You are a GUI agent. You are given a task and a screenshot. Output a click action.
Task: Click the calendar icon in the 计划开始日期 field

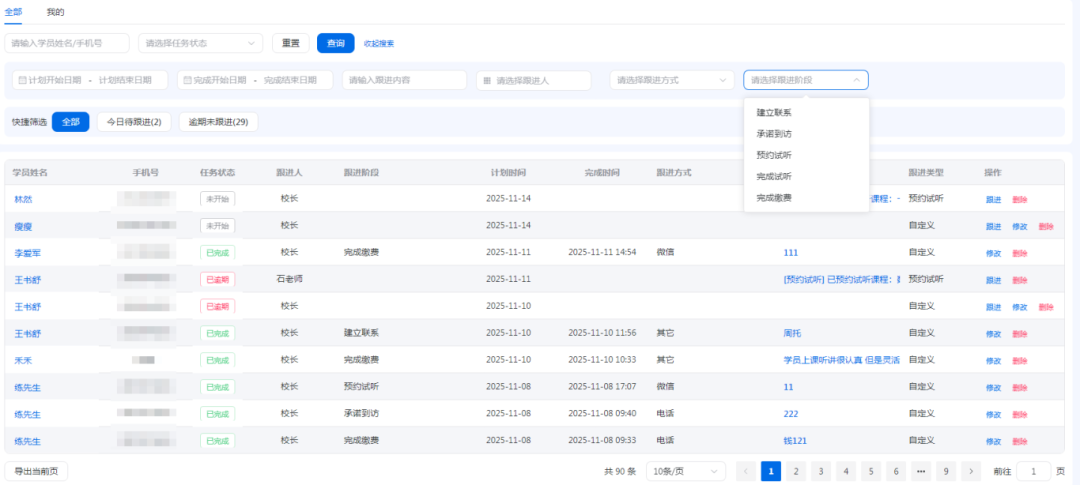[x=20, y=80]
